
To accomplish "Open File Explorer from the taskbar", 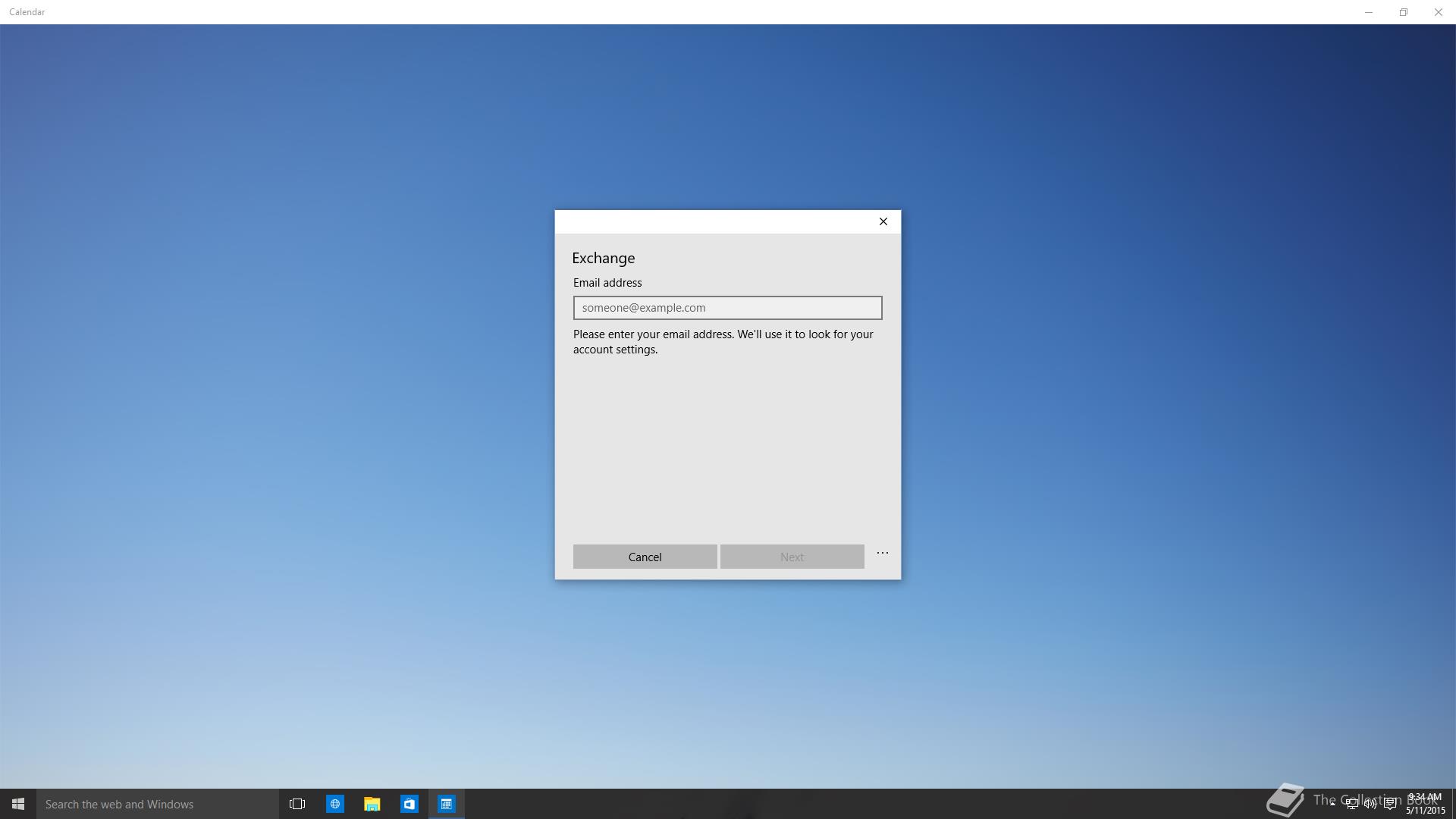I will pos(372,804).
